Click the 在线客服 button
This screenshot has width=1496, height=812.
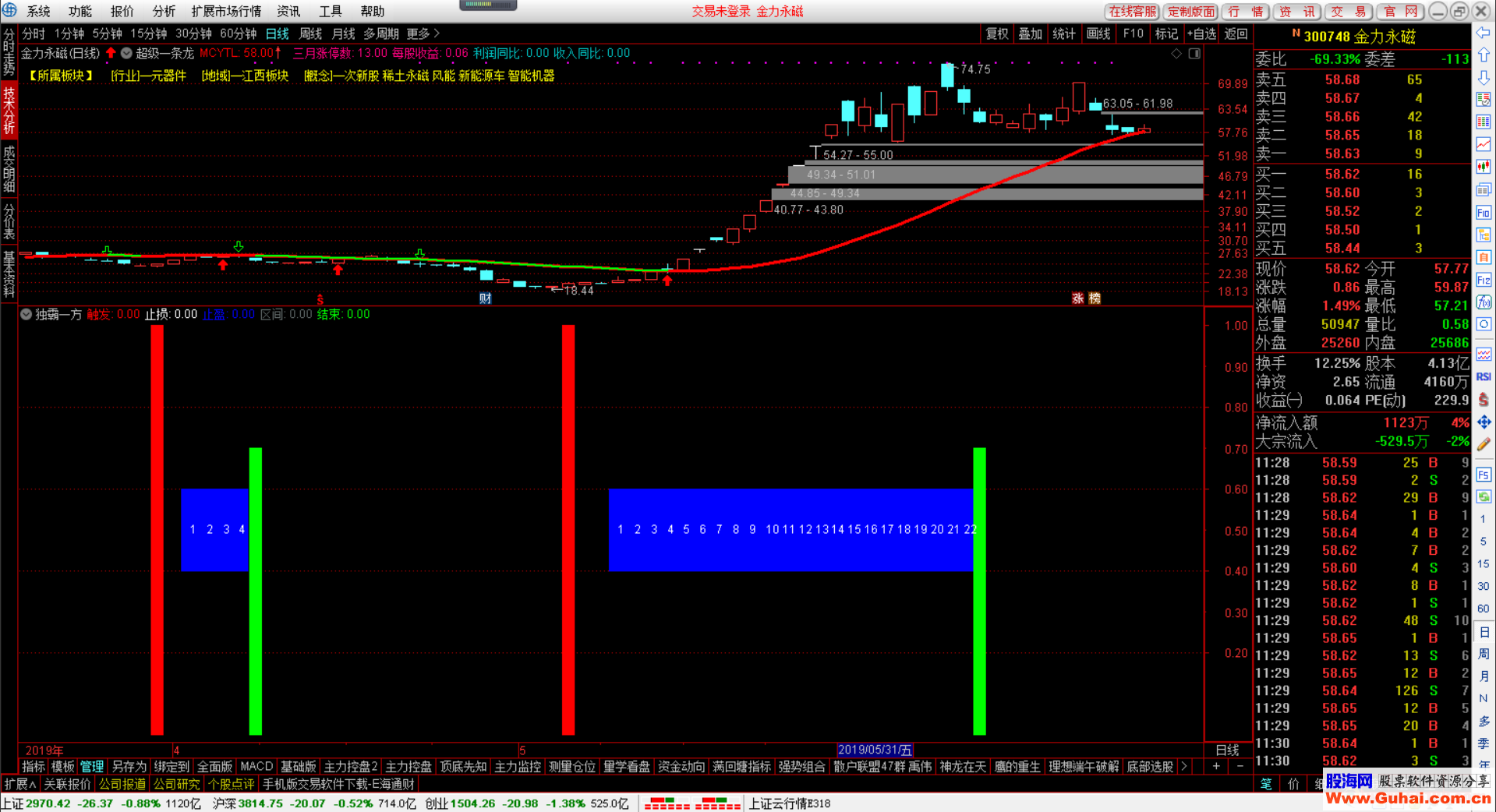1133,11
